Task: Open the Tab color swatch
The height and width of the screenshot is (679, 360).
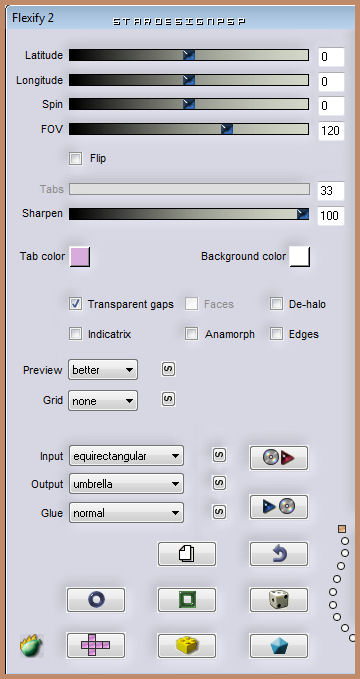Action: click(x=80, y=256)
